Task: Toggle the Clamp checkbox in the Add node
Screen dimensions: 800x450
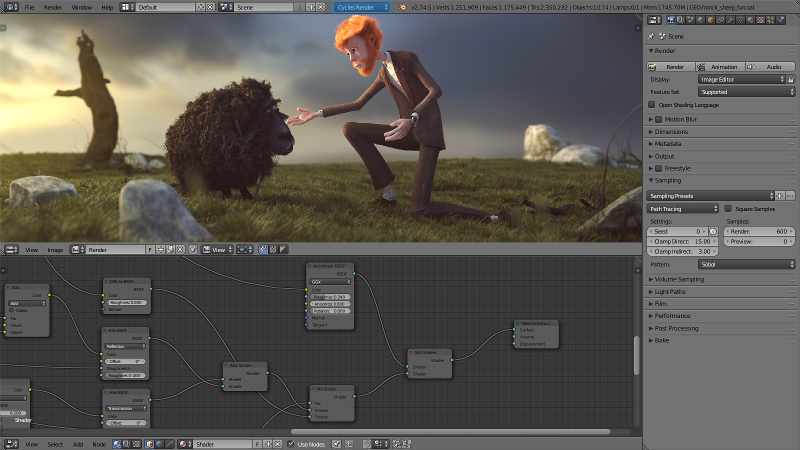Action: pos(12,310)
